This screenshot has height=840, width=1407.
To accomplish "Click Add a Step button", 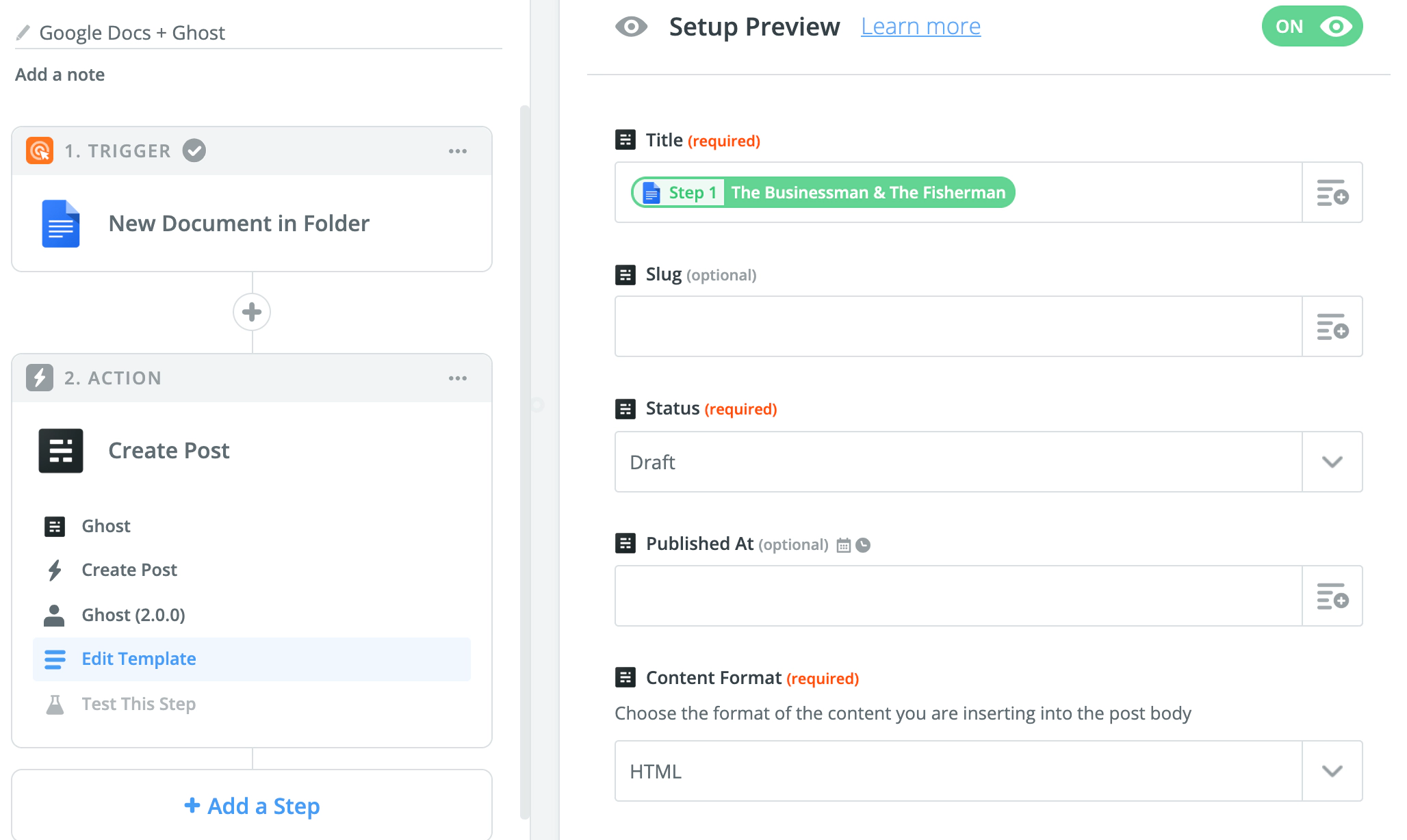I will tap(252, 806).
